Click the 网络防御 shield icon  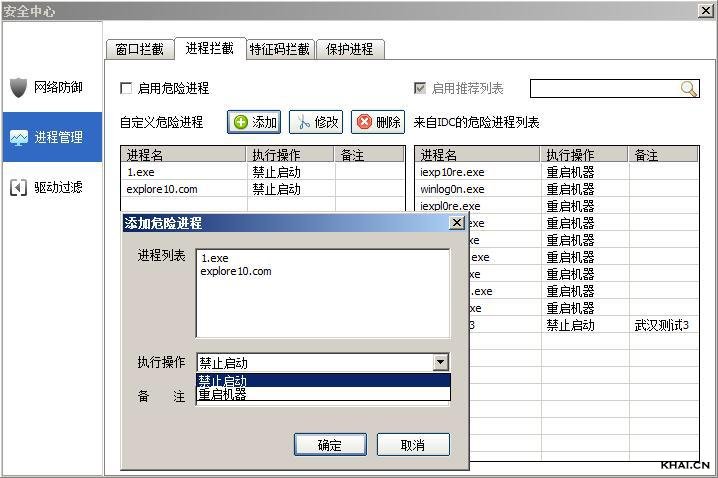19,87
